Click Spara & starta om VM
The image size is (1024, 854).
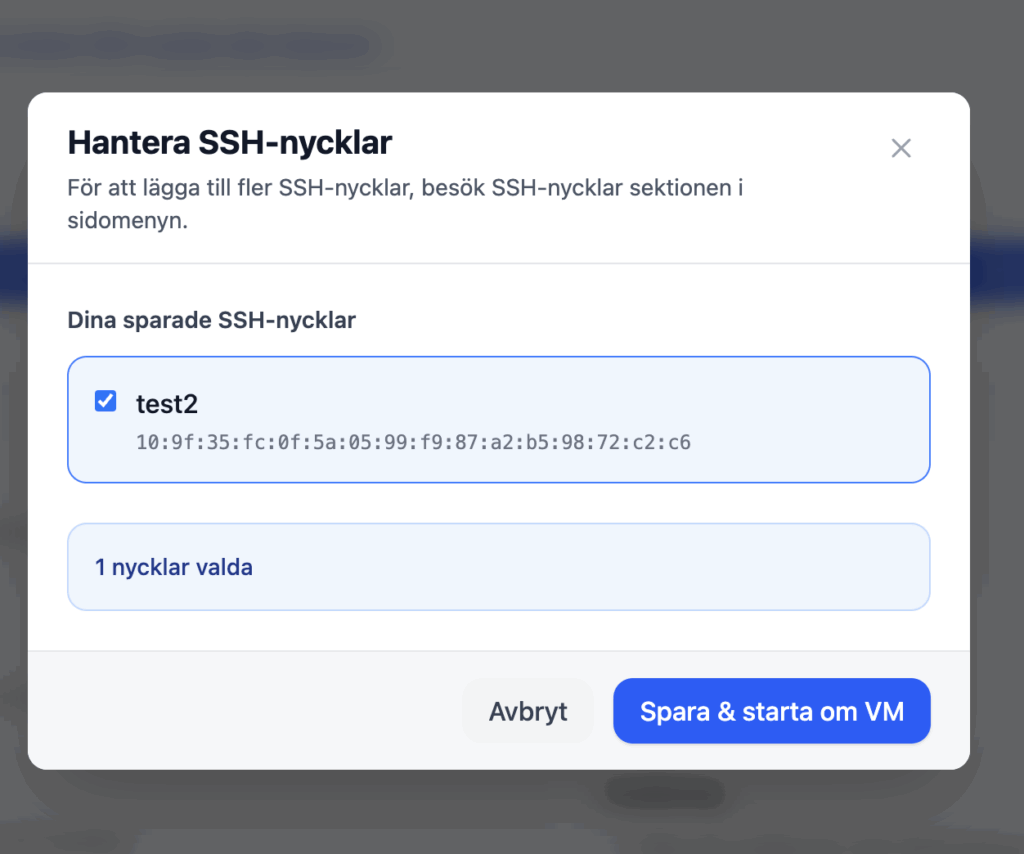click(x=771, y=711)
